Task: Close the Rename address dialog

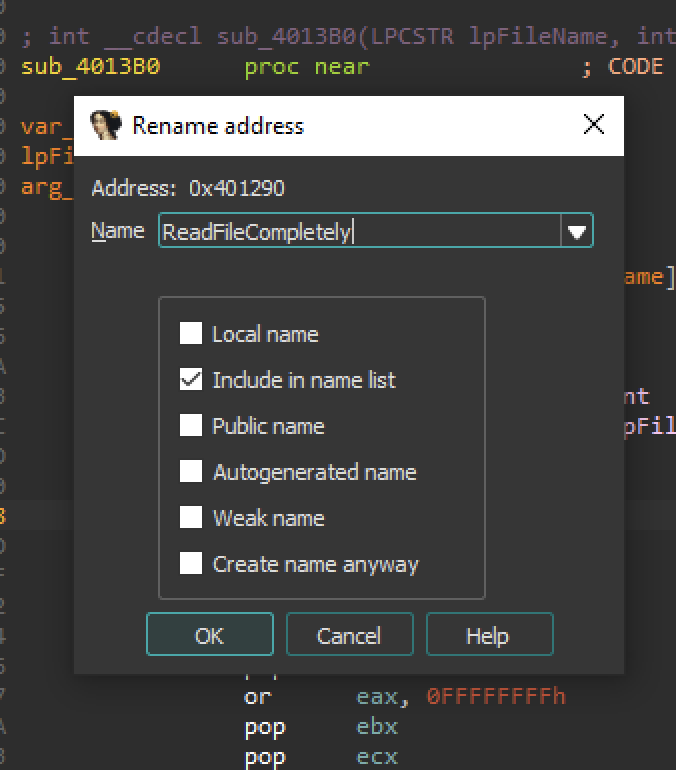Action: [x=594, y=124]
